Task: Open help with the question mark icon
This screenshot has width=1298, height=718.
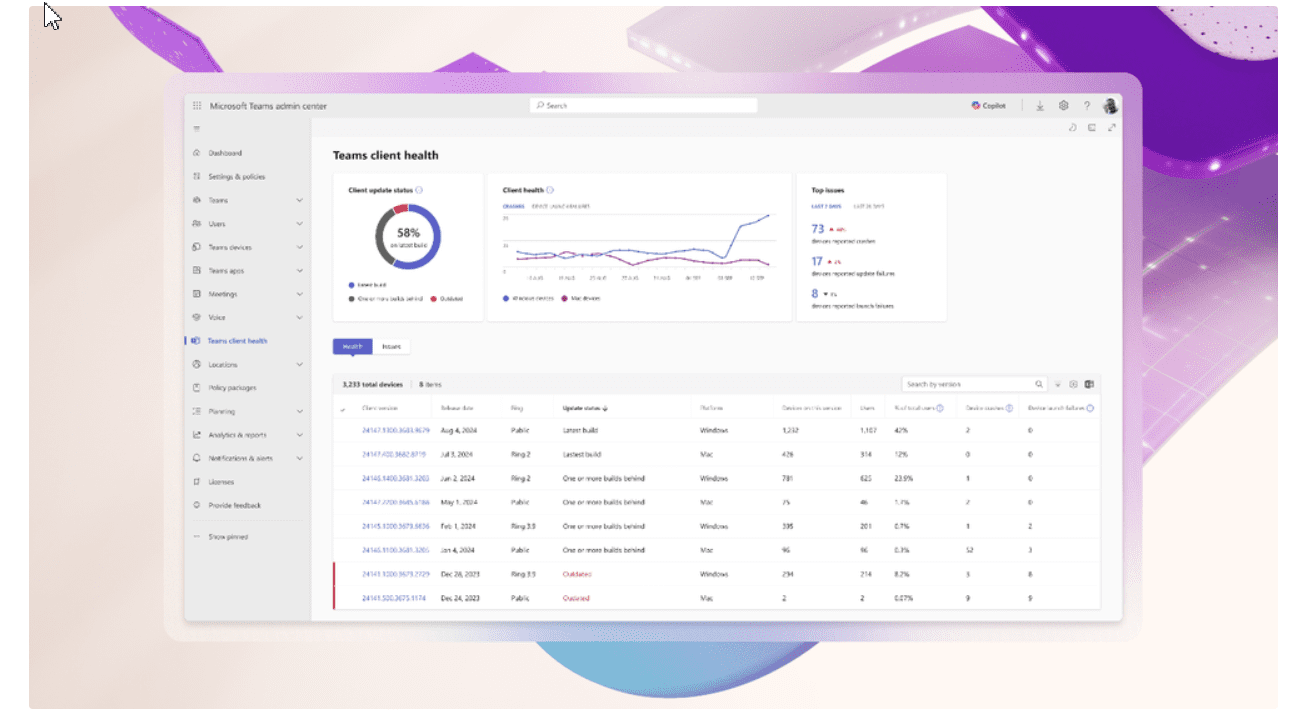Action: 1087,106
